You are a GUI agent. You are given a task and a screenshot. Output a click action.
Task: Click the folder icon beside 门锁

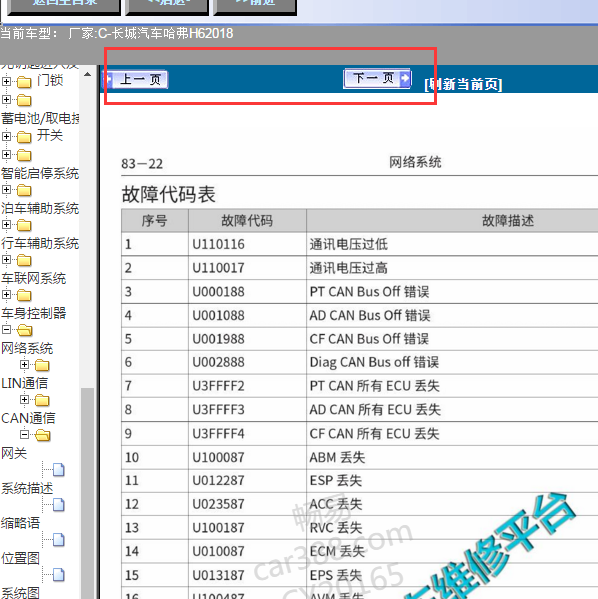click(x=24, y=82)
